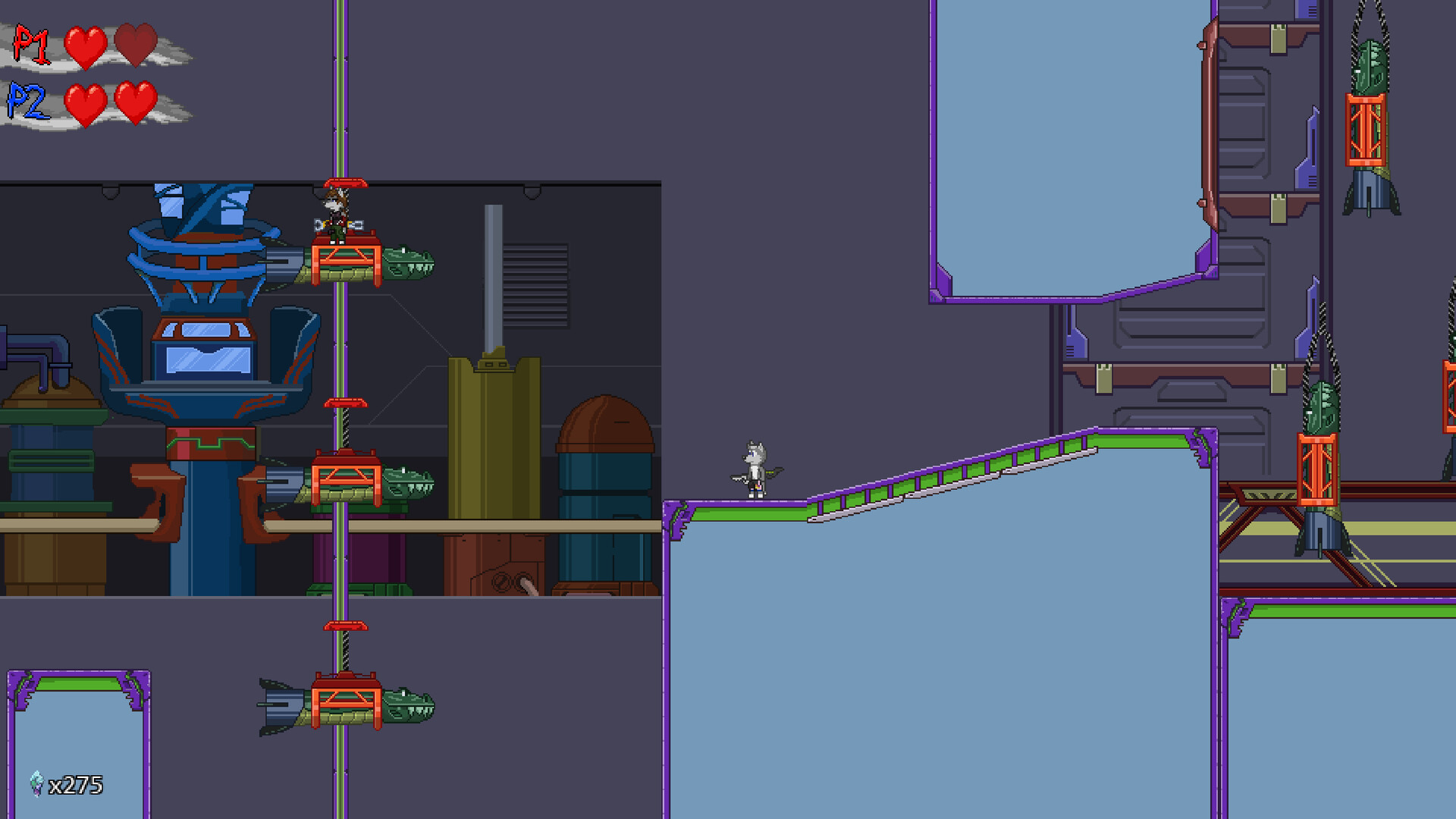Click the olive yellow piston machine
This screenshot has width=1456, height=819.
coord(494,432)
